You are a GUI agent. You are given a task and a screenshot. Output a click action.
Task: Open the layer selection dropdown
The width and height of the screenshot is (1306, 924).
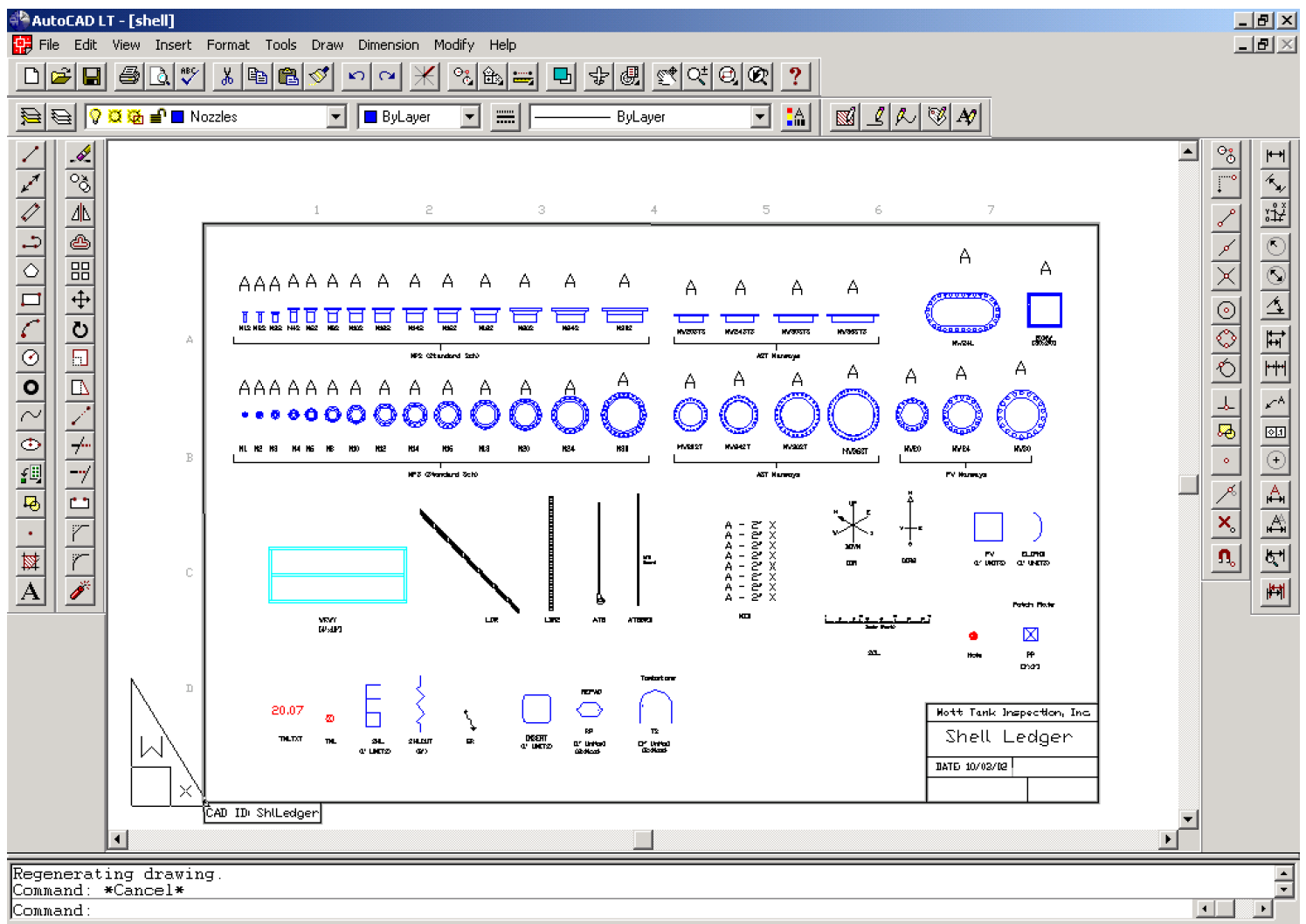tap(337, 116)
